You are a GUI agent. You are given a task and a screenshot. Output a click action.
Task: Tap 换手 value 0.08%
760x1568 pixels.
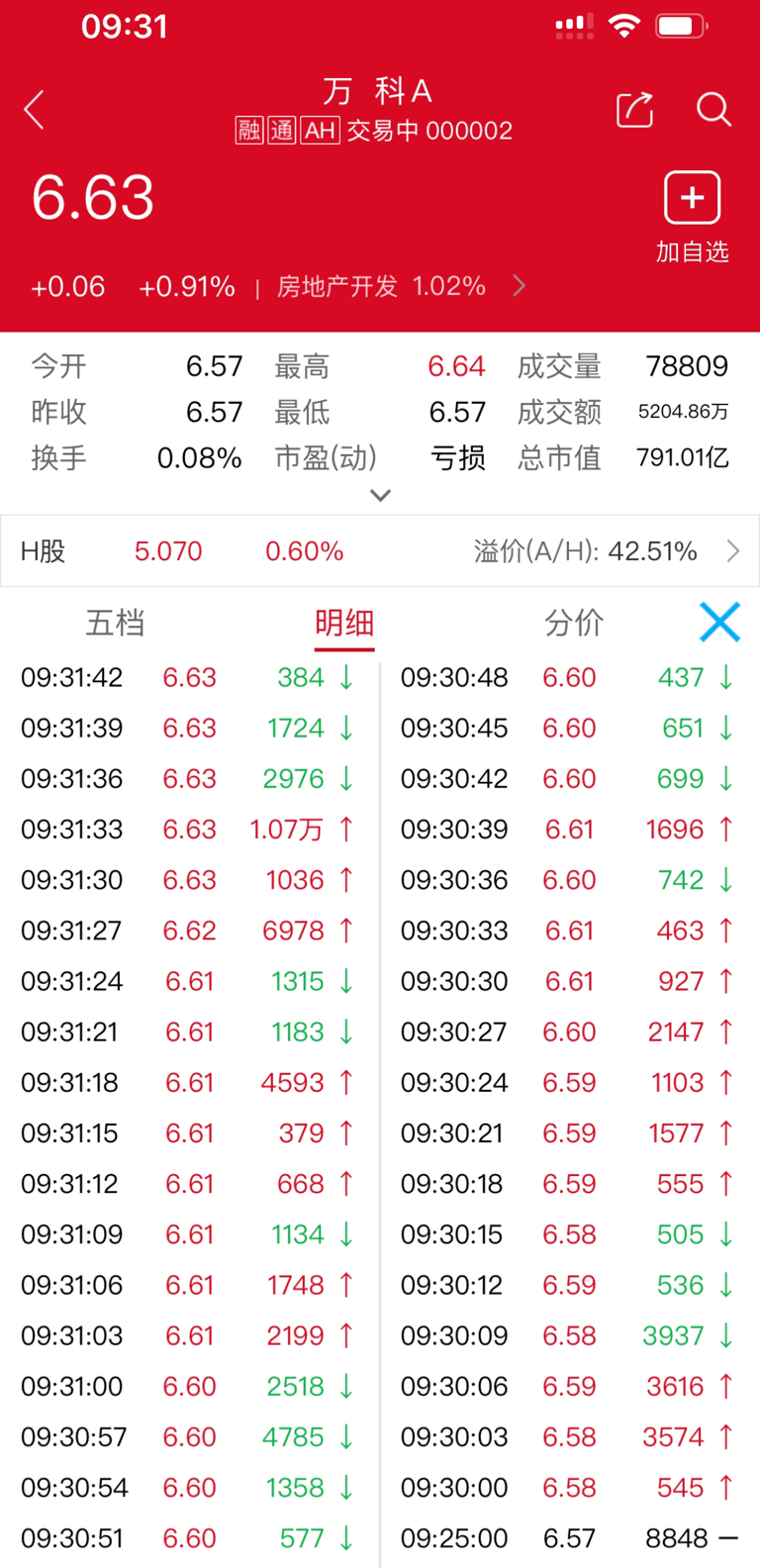click(200, 457)
